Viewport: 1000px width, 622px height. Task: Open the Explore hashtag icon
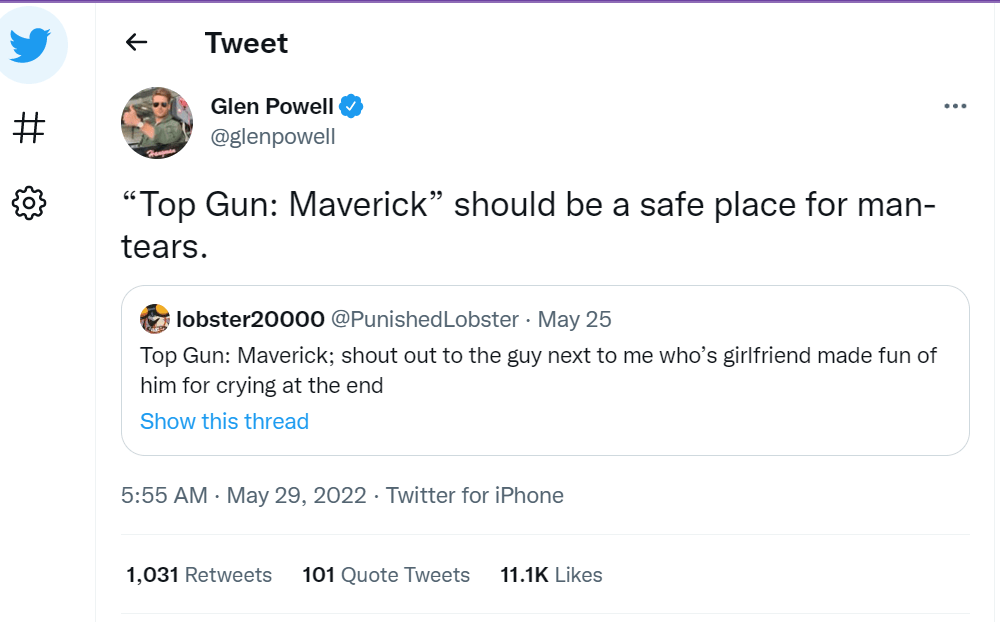tap(29, 127)
